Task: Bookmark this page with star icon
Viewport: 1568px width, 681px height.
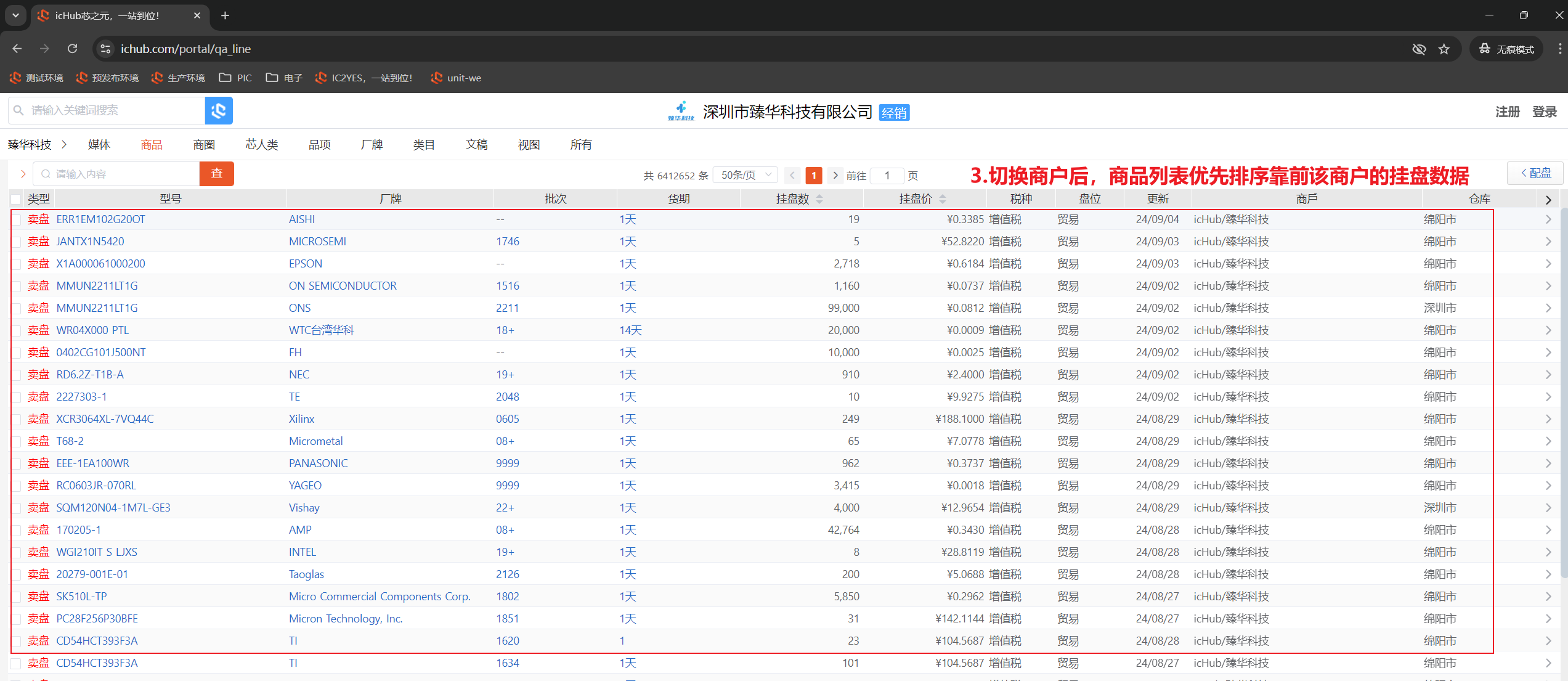Action: [1444, 49]
